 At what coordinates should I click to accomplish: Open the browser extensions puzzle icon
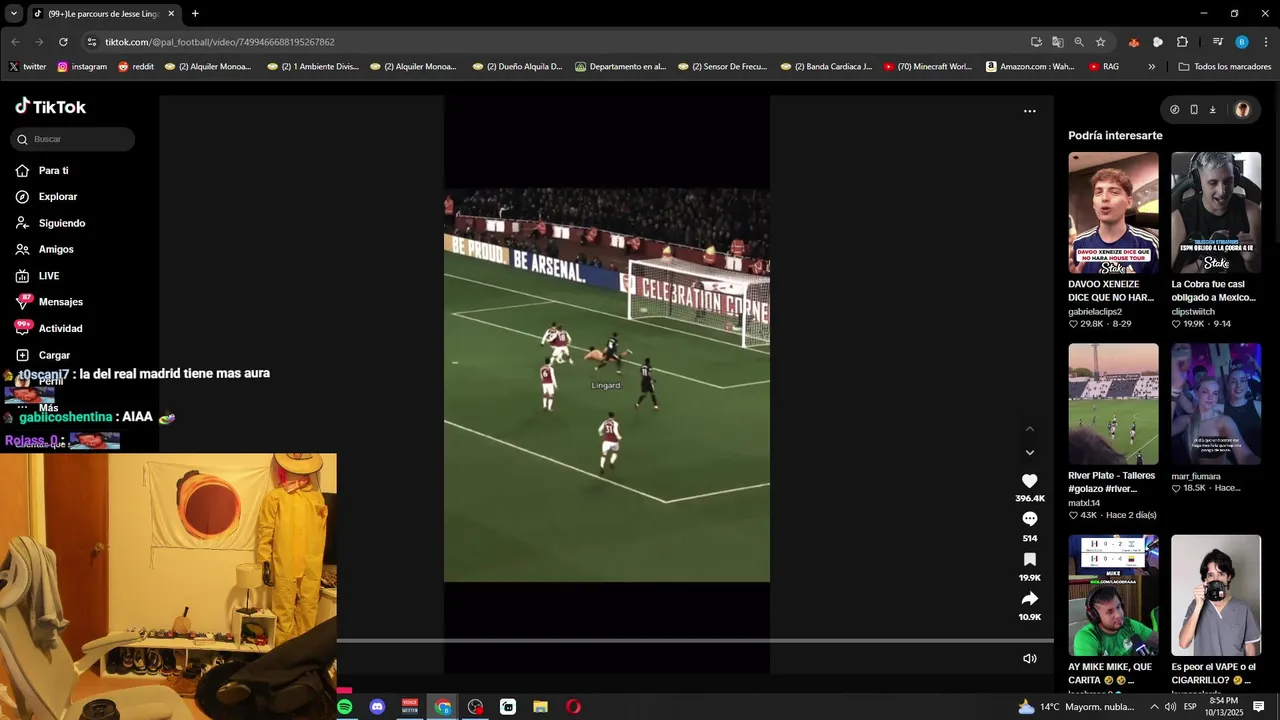click(x=1182, y=42)
